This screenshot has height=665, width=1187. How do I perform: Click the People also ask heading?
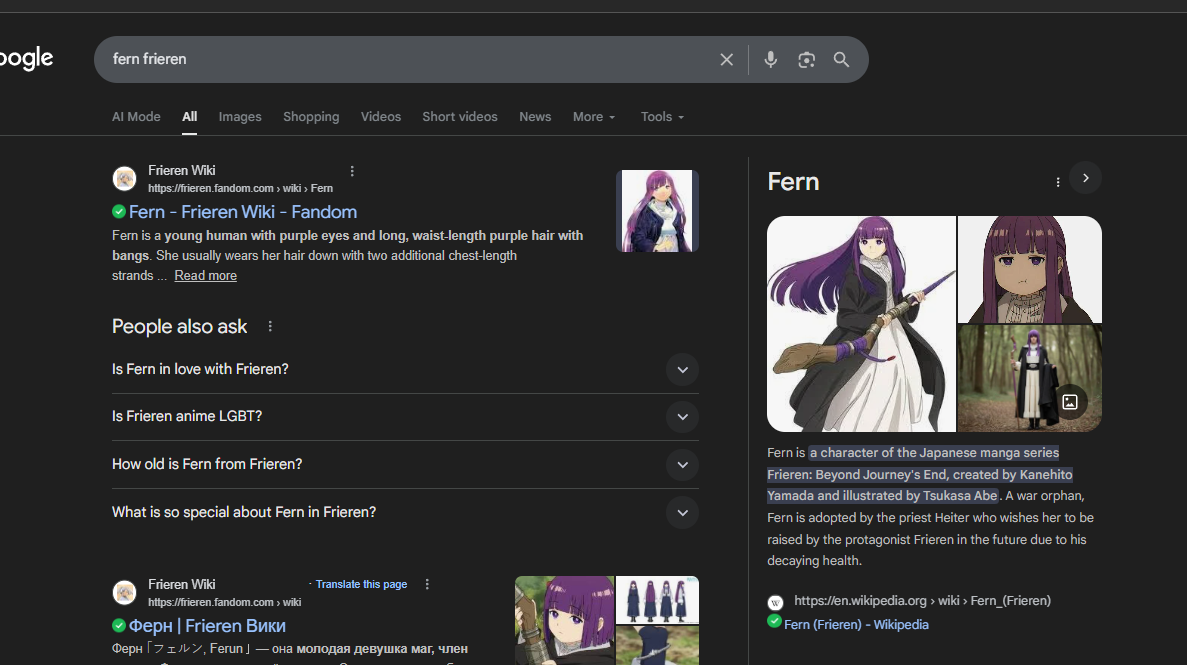pyautogui.click(x=179, y=326)
